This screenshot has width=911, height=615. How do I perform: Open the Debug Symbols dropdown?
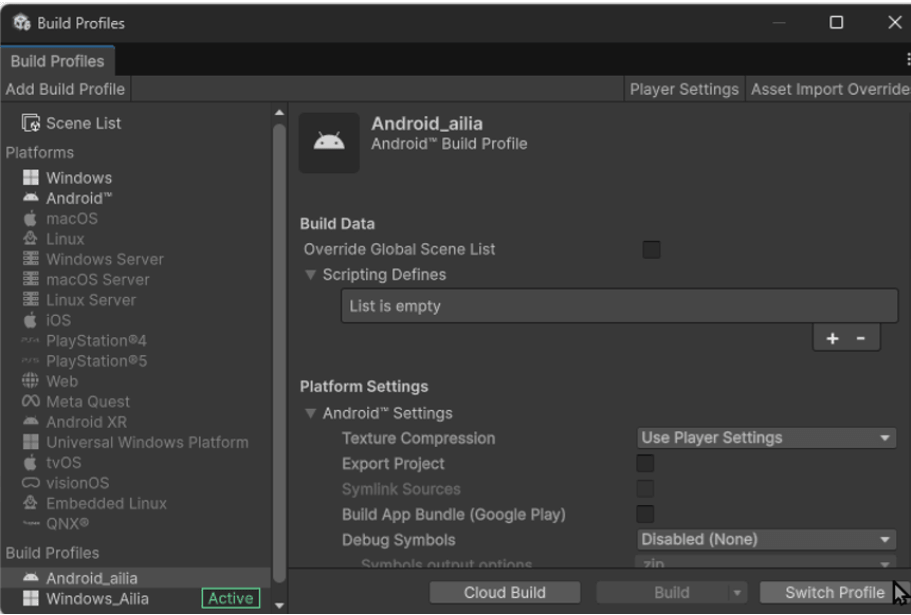pos(766,539)
